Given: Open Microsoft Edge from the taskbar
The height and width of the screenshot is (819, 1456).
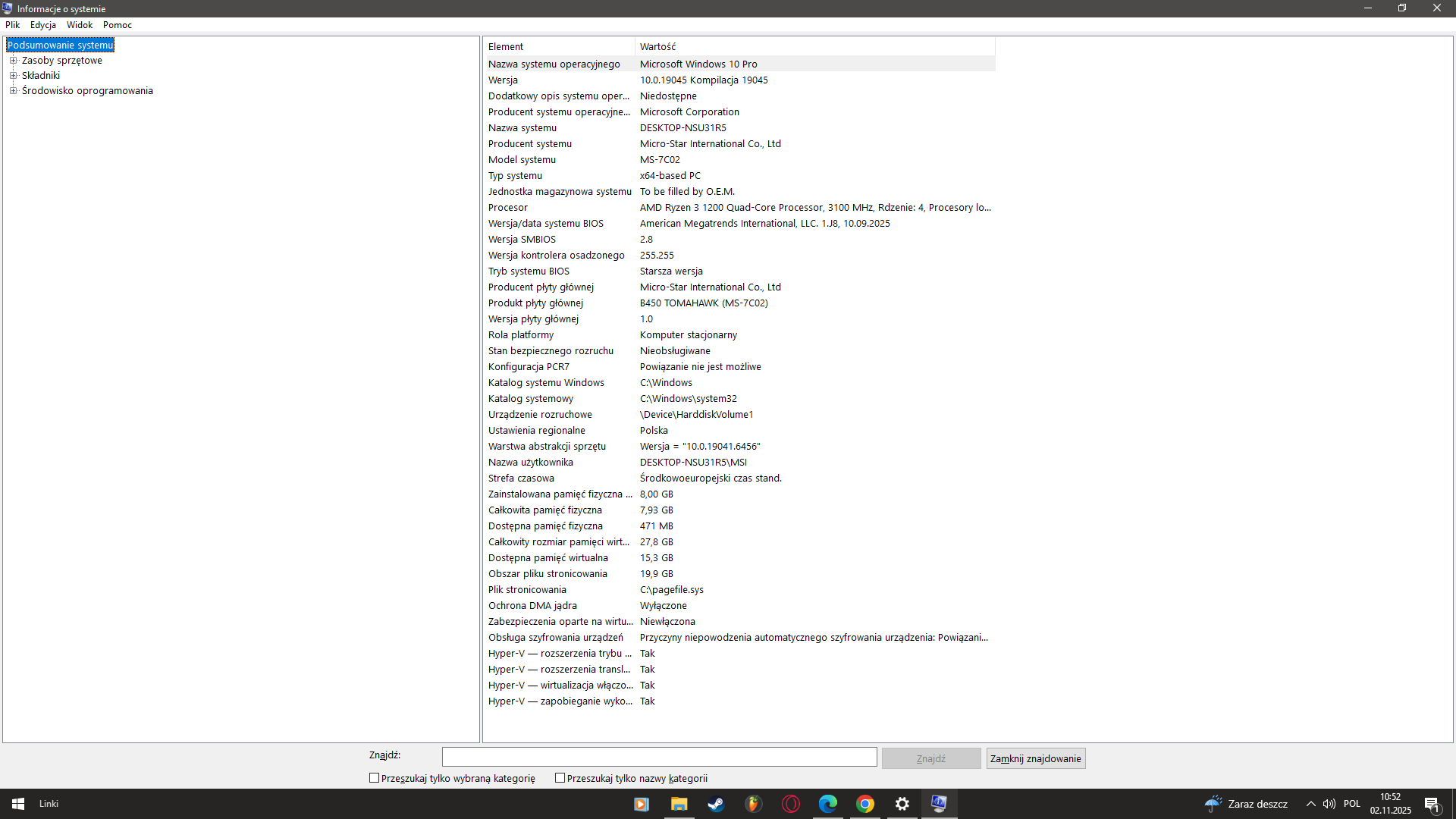Looking at the screenshot, I should click(x=827, y=804).
